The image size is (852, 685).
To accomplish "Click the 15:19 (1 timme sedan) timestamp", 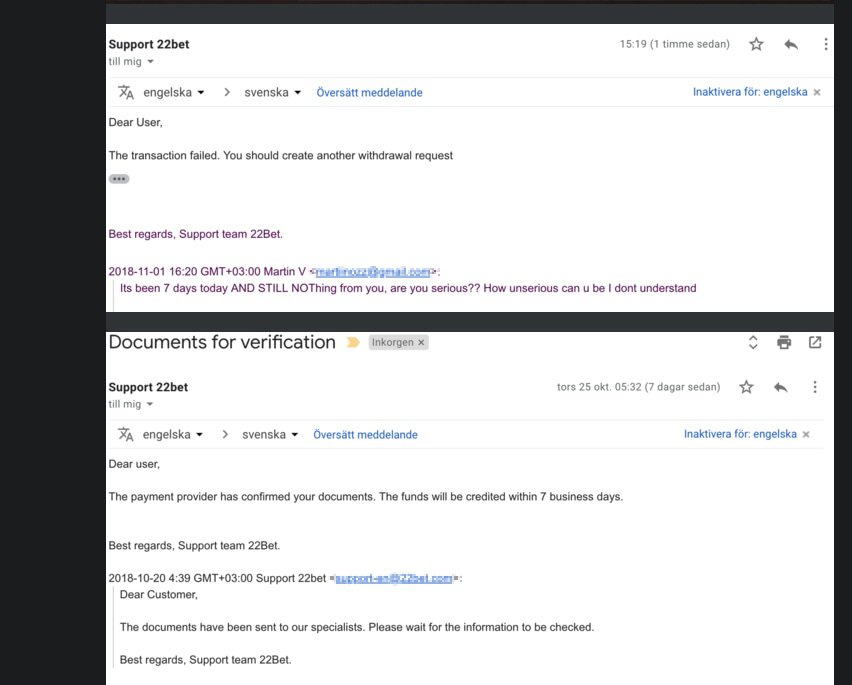I will coord(674,44).
